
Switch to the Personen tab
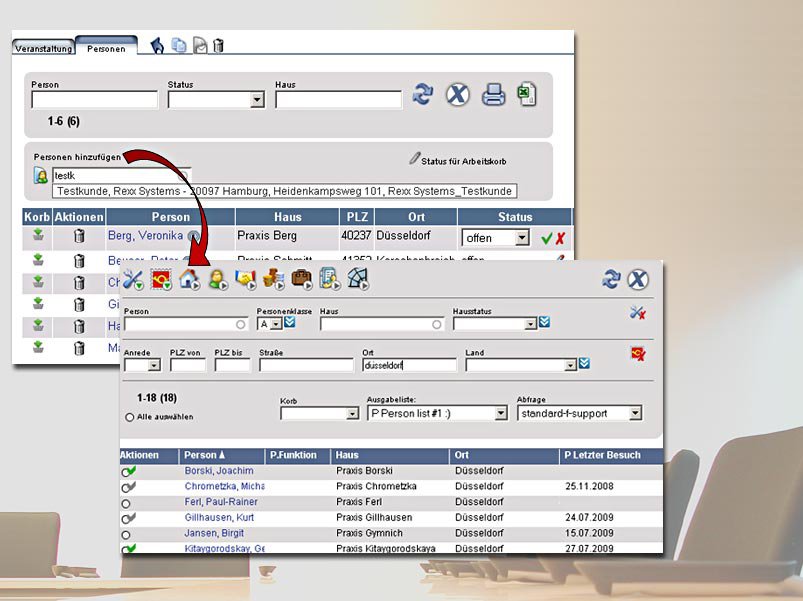(x=106, y=47)
